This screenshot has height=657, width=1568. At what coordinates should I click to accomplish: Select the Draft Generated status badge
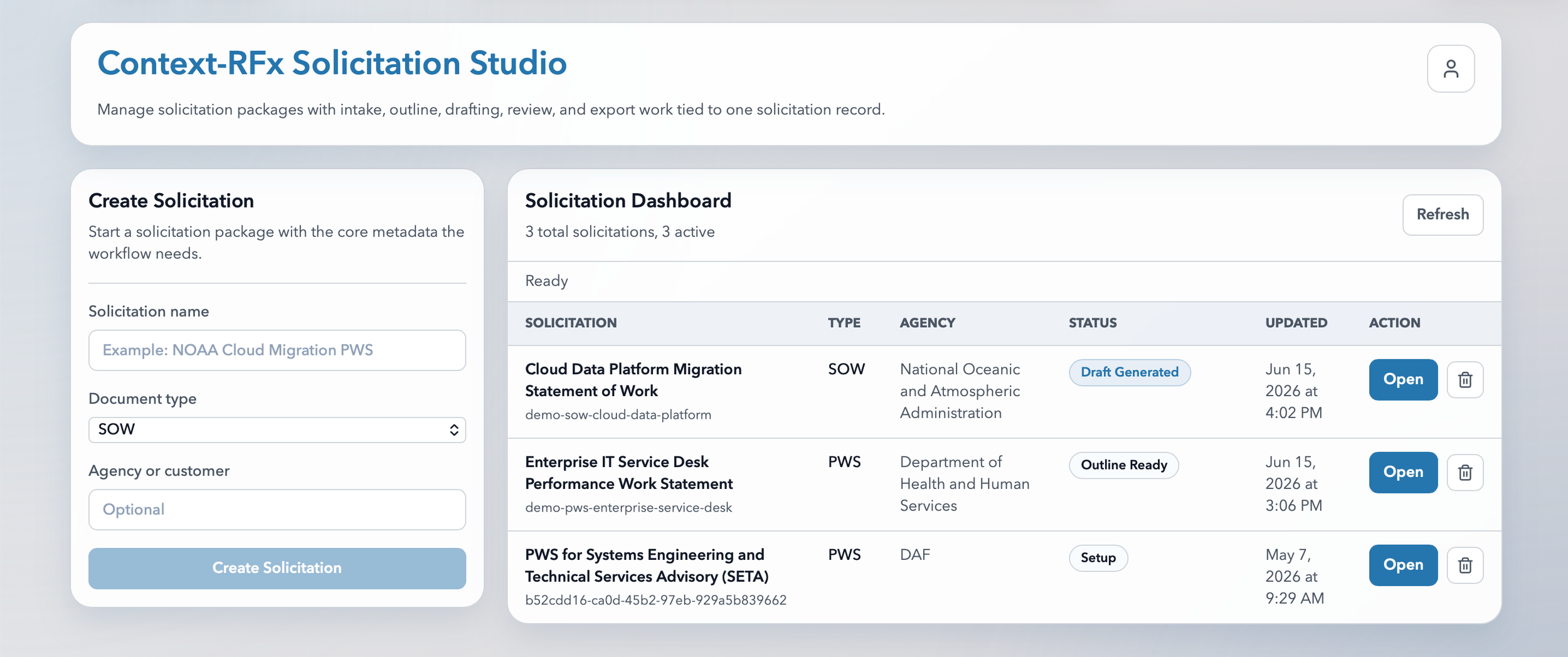(1129, 372)
